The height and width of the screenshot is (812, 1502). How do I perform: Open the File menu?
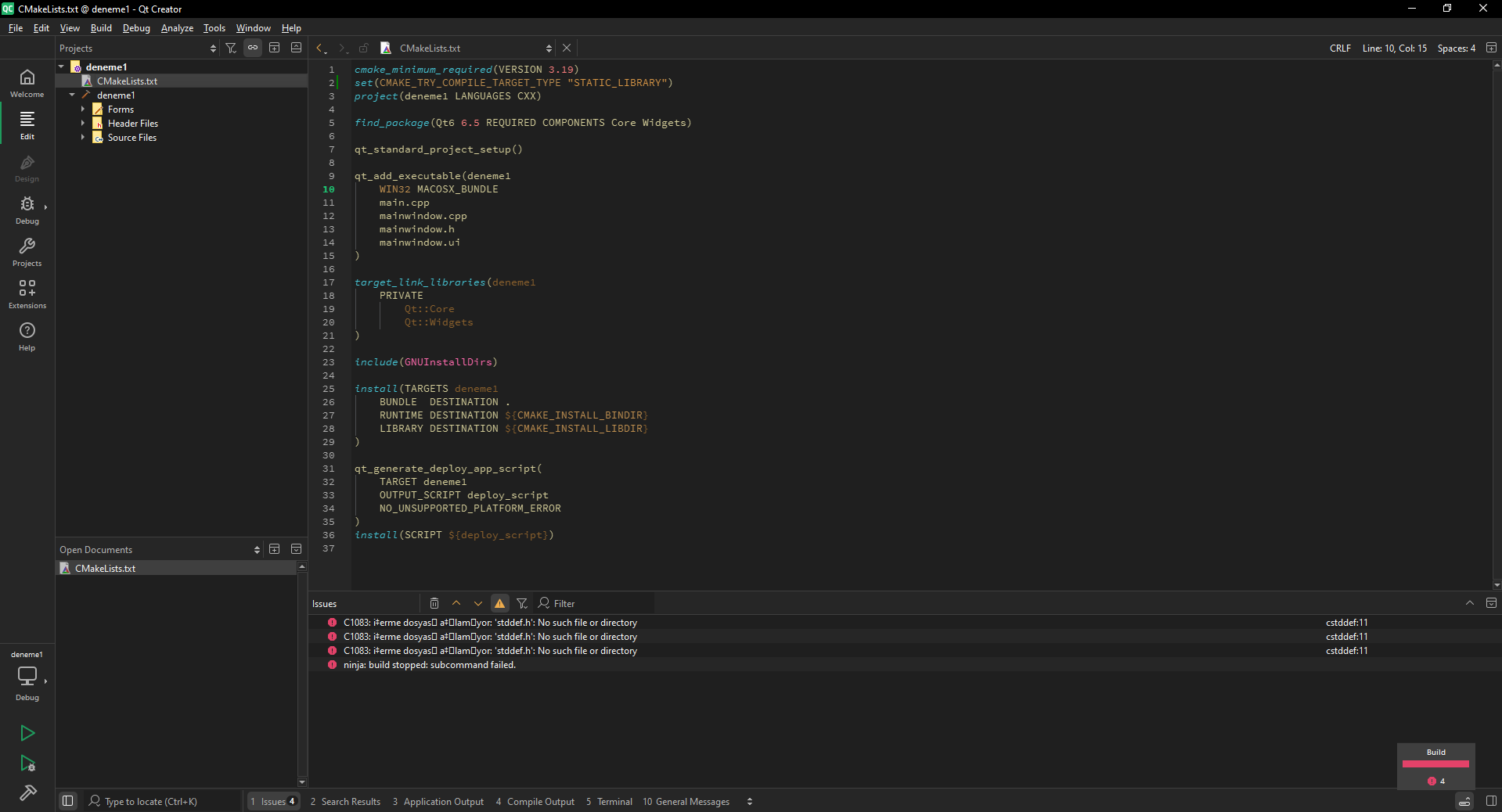tap(16, 28)
